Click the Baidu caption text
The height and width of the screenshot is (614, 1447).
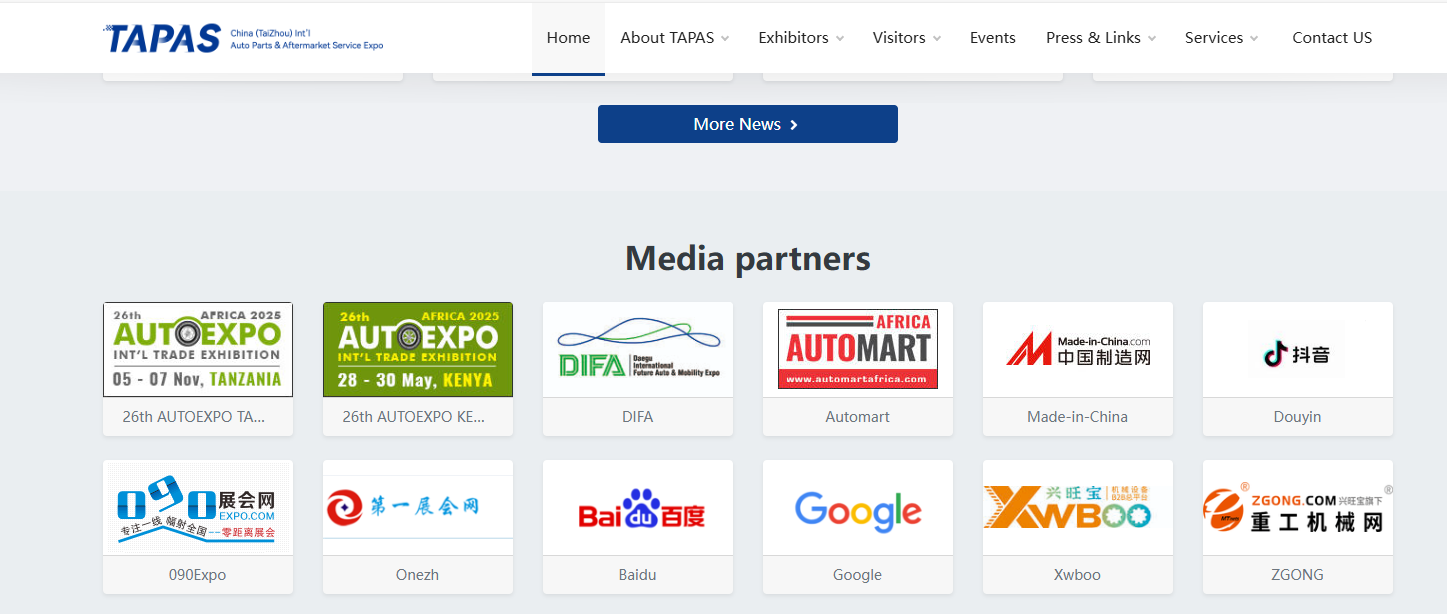coord(638,575)
